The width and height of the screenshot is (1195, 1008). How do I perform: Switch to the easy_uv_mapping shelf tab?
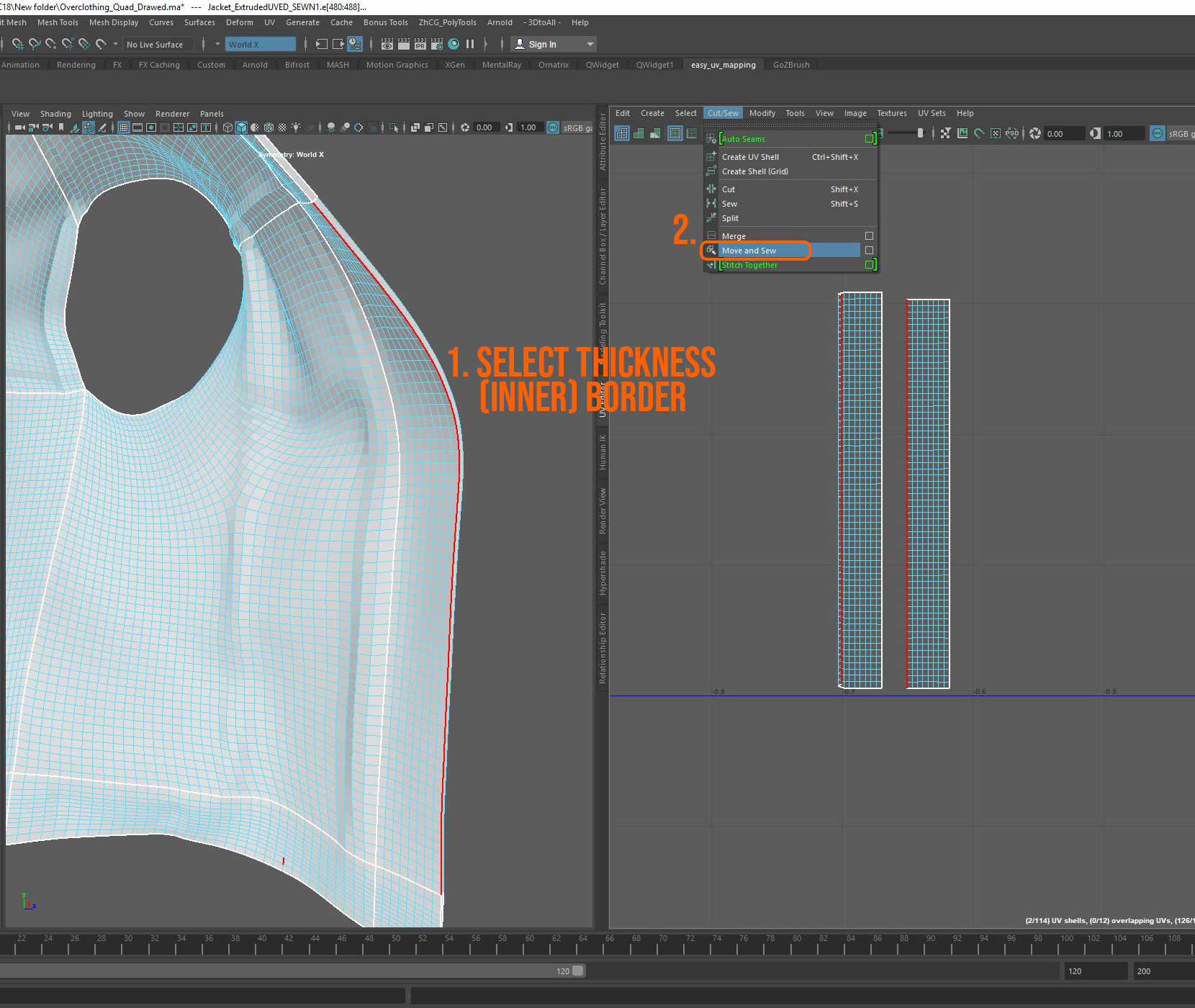[x=723, y=65]
